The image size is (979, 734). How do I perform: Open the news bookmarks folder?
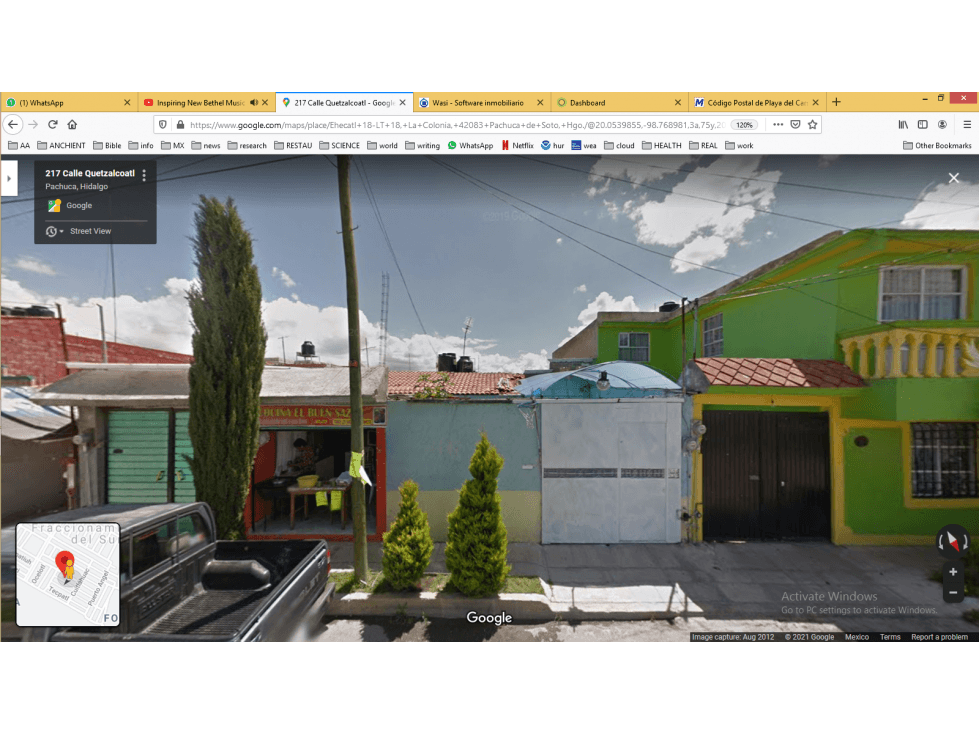click(206, 145)
